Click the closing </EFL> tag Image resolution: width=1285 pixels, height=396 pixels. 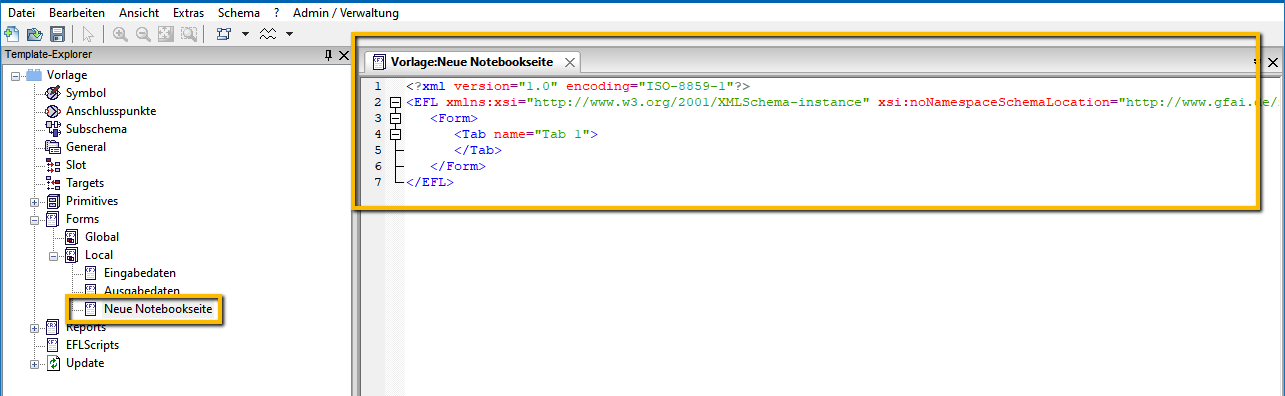[430, 182]
